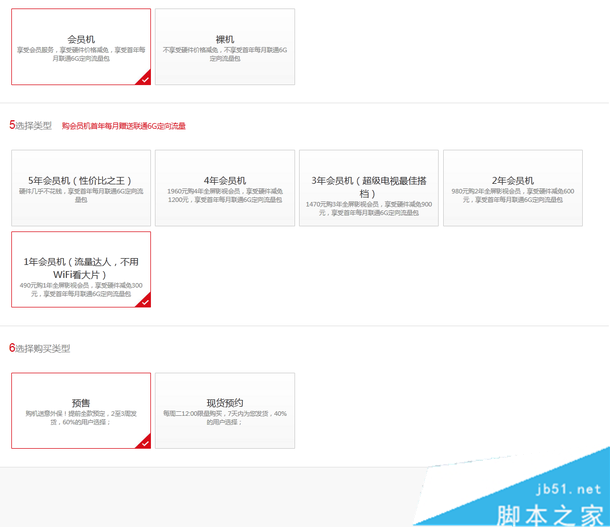
Task: Click the 每周二12:00限量购买 description text
Action: click(x=225, y=418)
